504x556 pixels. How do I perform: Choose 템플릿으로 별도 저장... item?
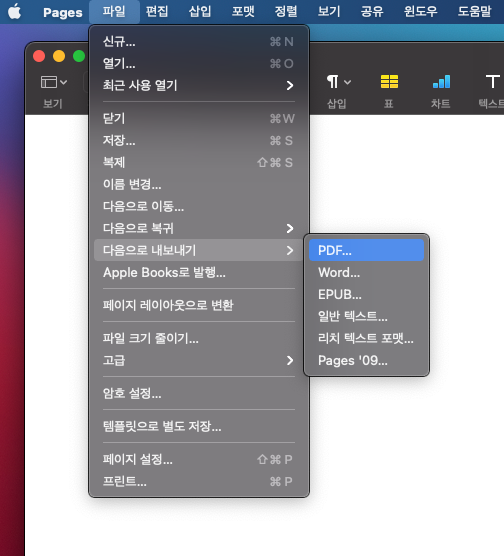[x=199, y=426]
